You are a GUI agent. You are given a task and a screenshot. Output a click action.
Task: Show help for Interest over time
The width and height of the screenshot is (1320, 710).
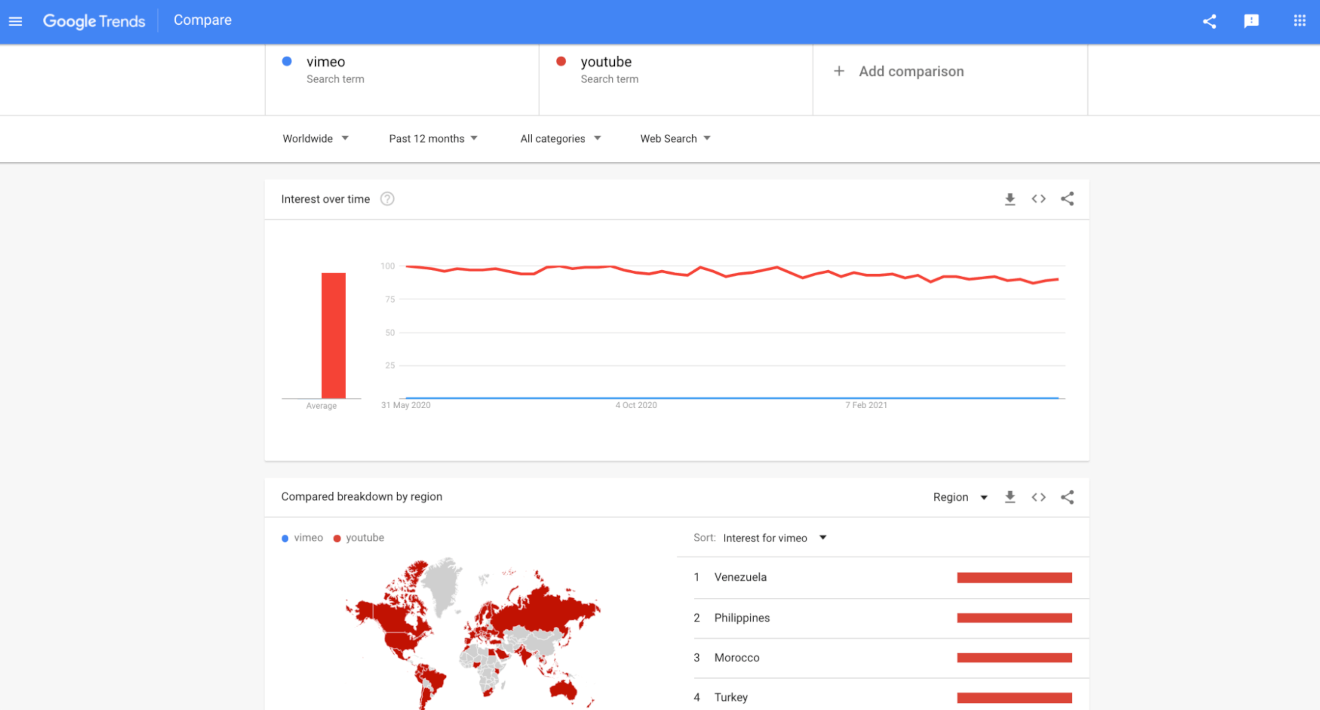[x=387, y=199]
